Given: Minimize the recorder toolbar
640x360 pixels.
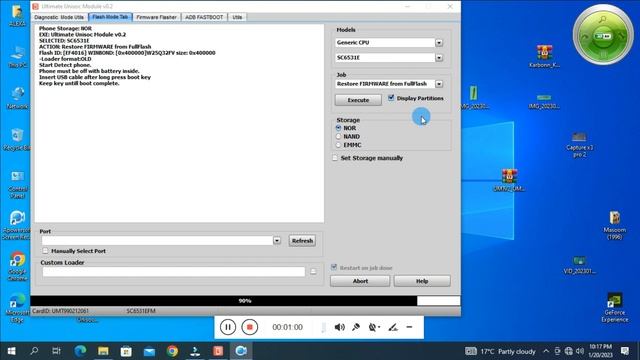Looking at the screenshot, I should click(x=409, y=327).
